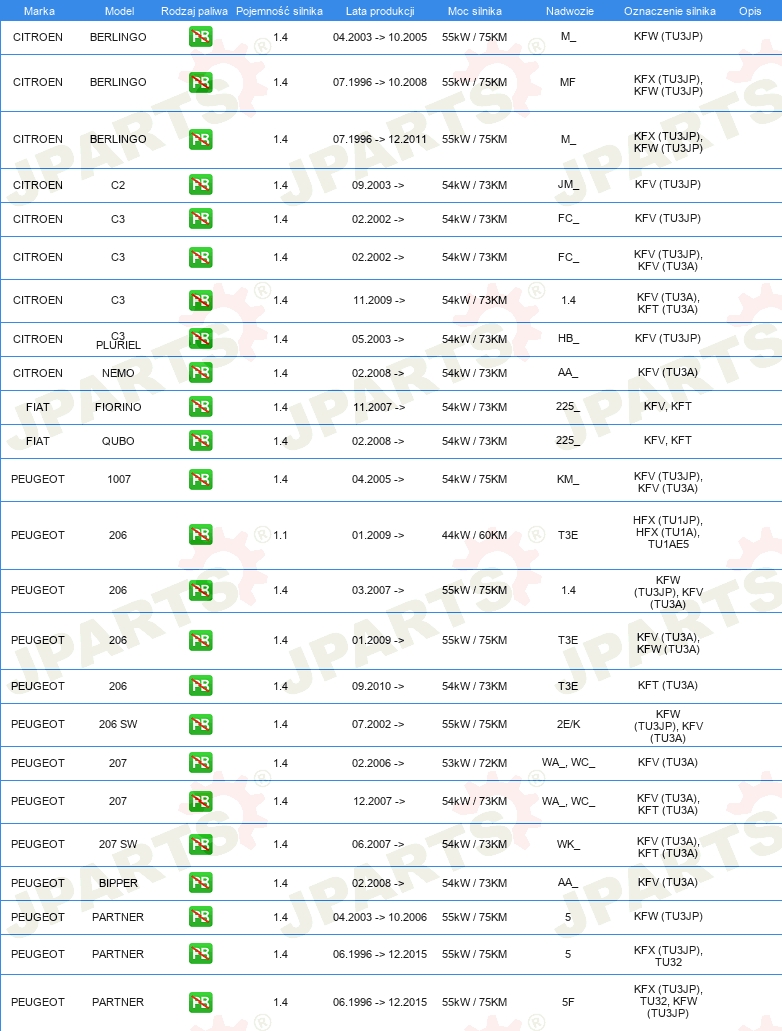Viewport: 782px width, 1031px height.
Task: Click the KFT (TU3A) engine cell in 206 09.2010 row
Action: click(x=668, y=685)
